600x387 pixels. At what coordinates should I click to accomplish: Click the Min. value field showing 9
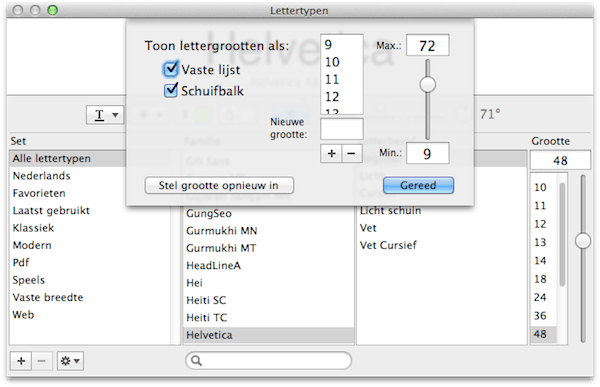click(x=427, y=153)
